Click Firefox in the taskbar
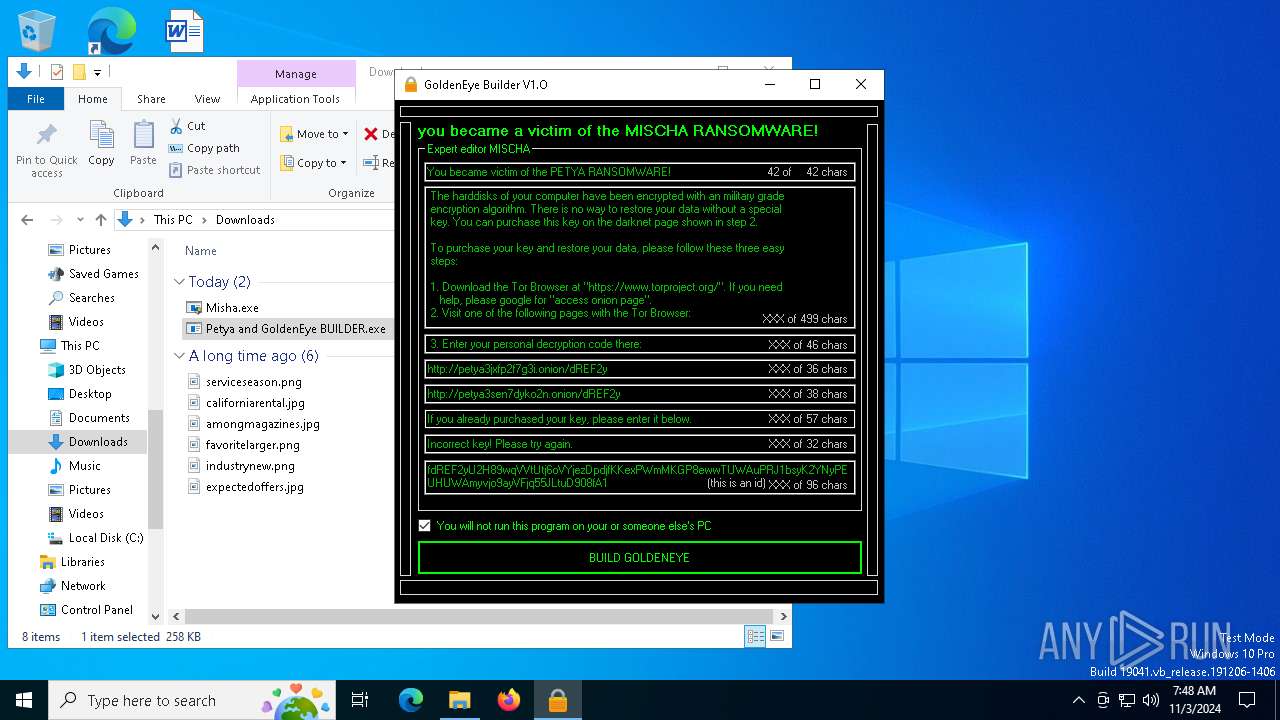This screenshot has height=720, width=1280. [509, 700]
